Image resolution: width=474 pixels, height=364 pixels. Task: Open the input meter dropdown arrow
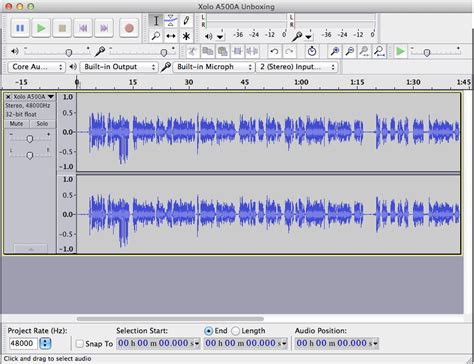[x=309, y=36]
